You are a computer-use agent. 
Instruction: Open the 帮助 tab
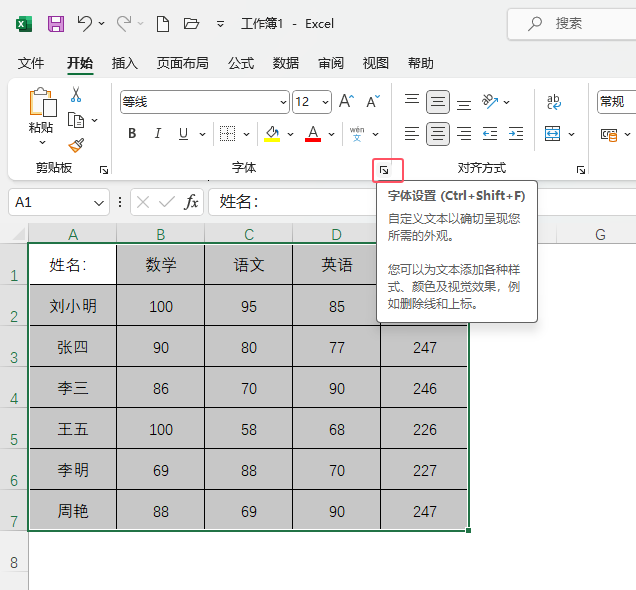[421, 63]
